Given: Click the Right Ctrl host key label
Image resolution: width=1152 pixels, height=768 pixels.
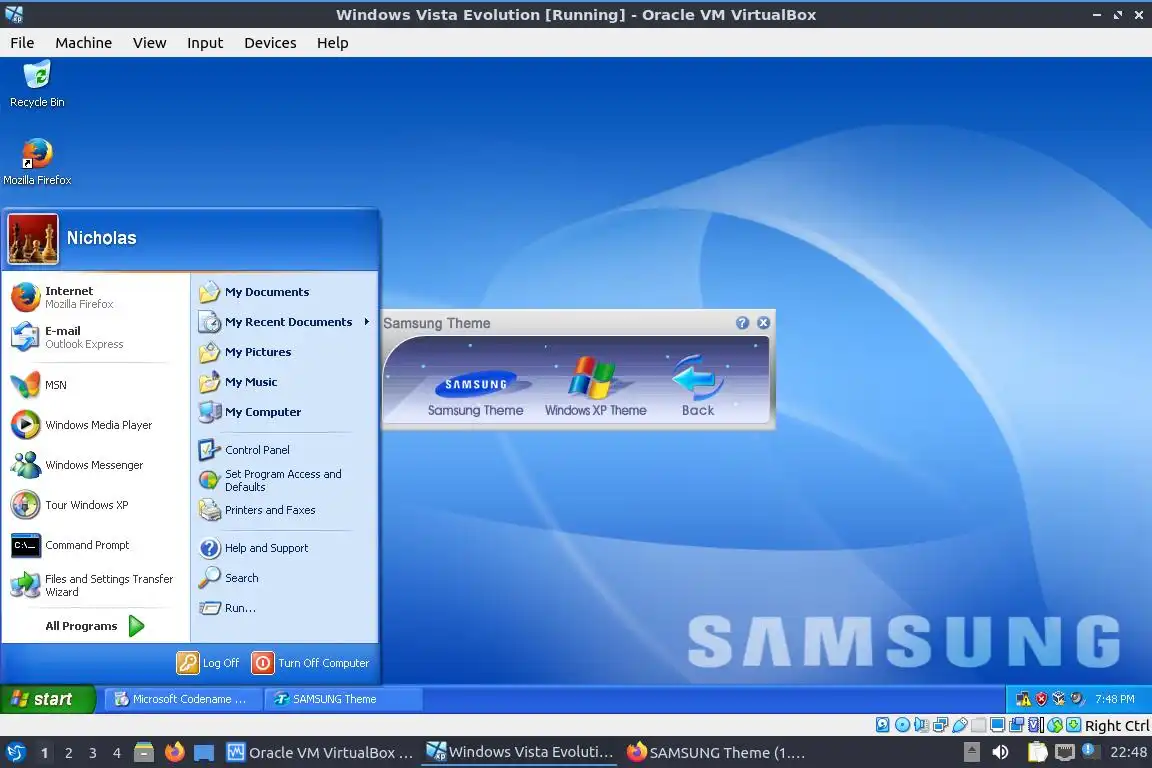Looking at the screenshot, I should click(x=1117, y=726).
